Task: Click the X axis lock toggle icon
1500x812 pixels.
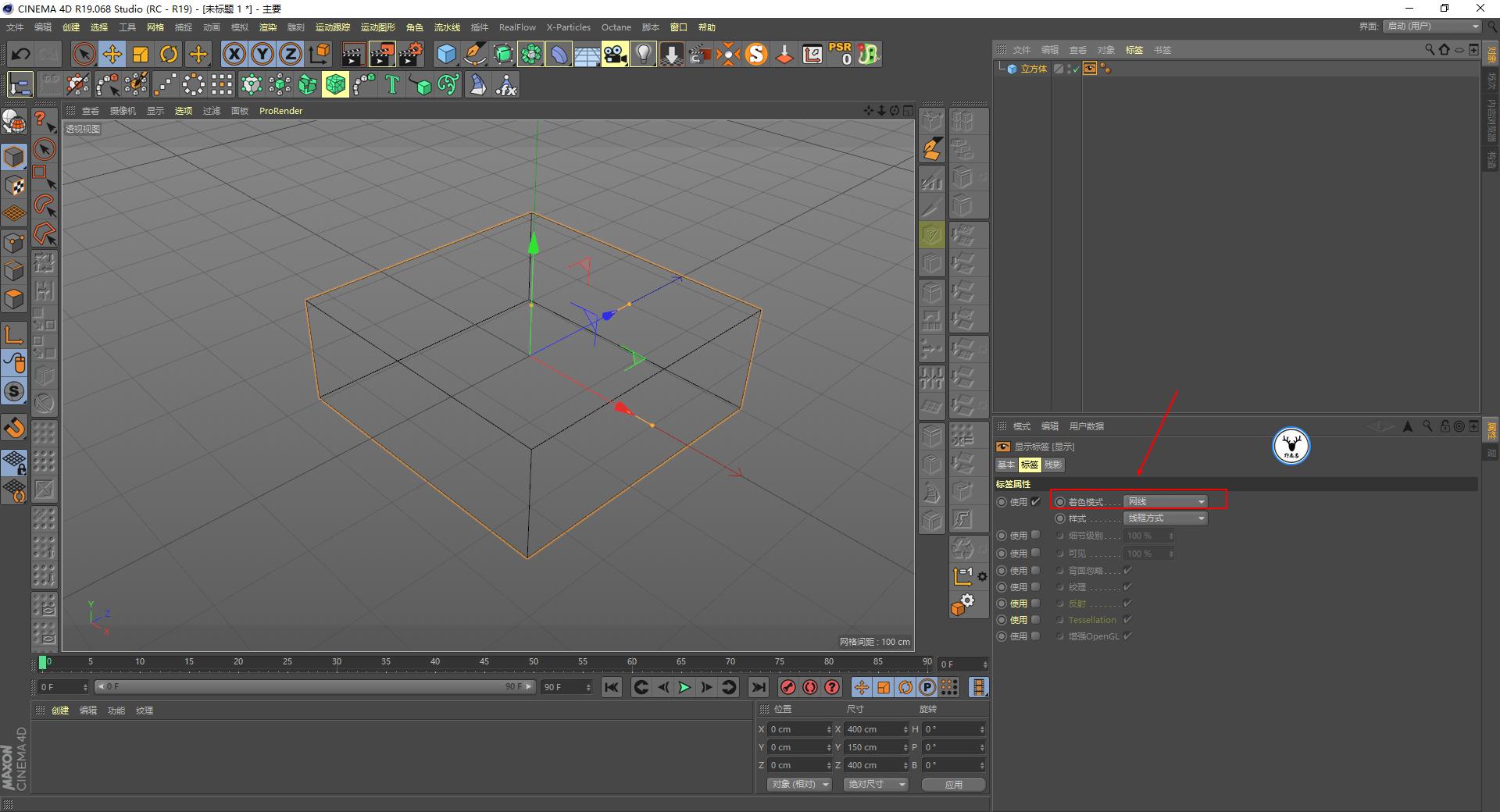Action: [x=234, y=54]
